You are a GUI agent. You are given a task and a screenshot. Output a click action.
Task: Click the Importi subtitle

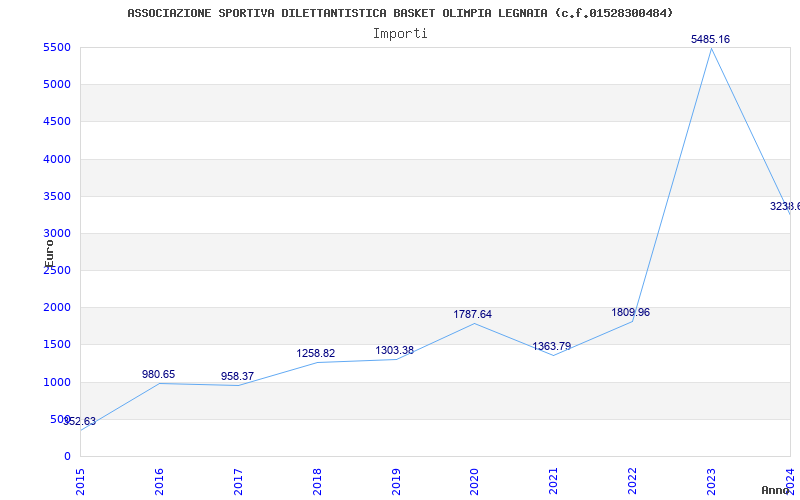coord(400,34)
